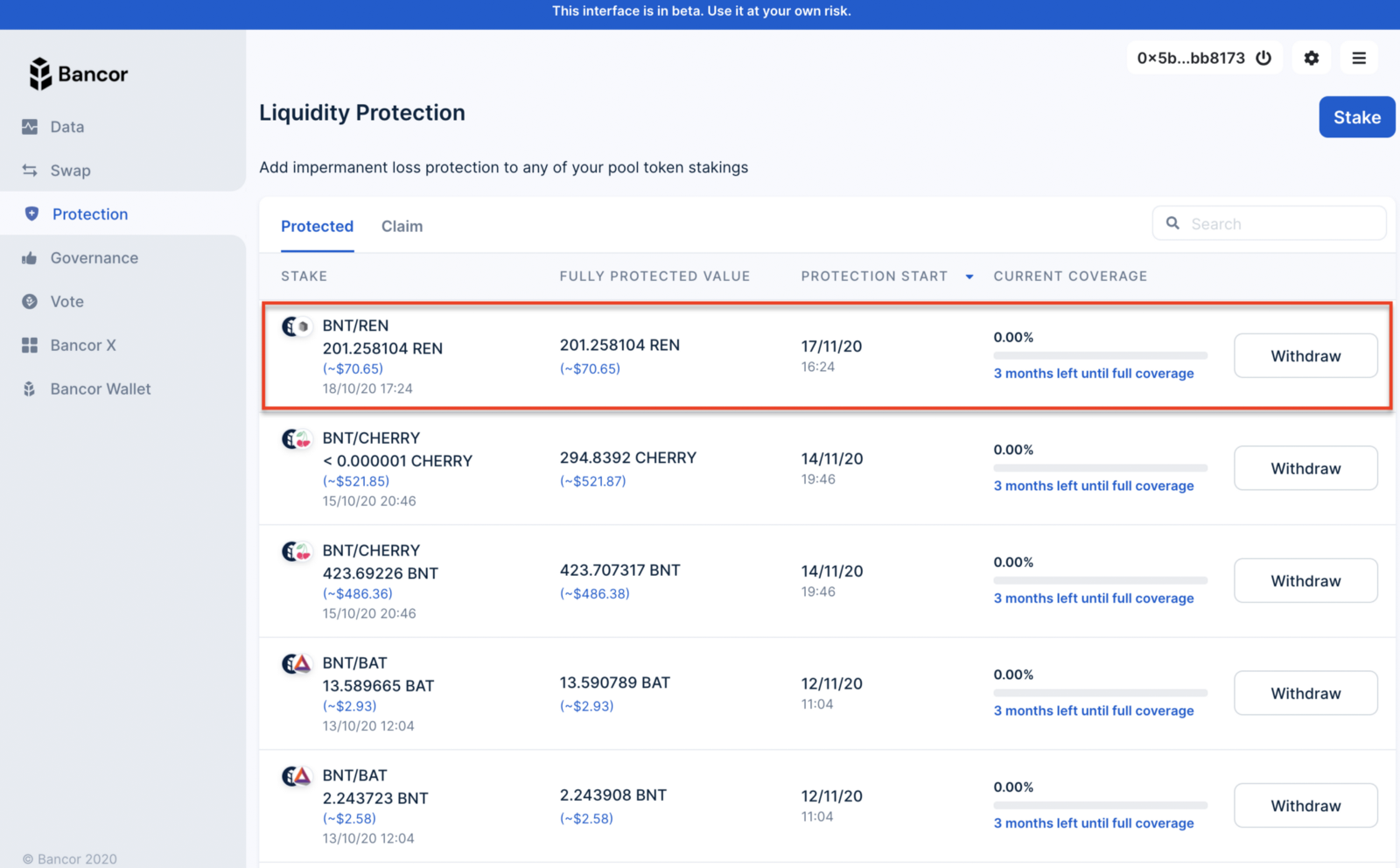This screenshot has width=1400, height=868.
Task: Click BNT/REN coverage progress bar
Action: 1100,355
